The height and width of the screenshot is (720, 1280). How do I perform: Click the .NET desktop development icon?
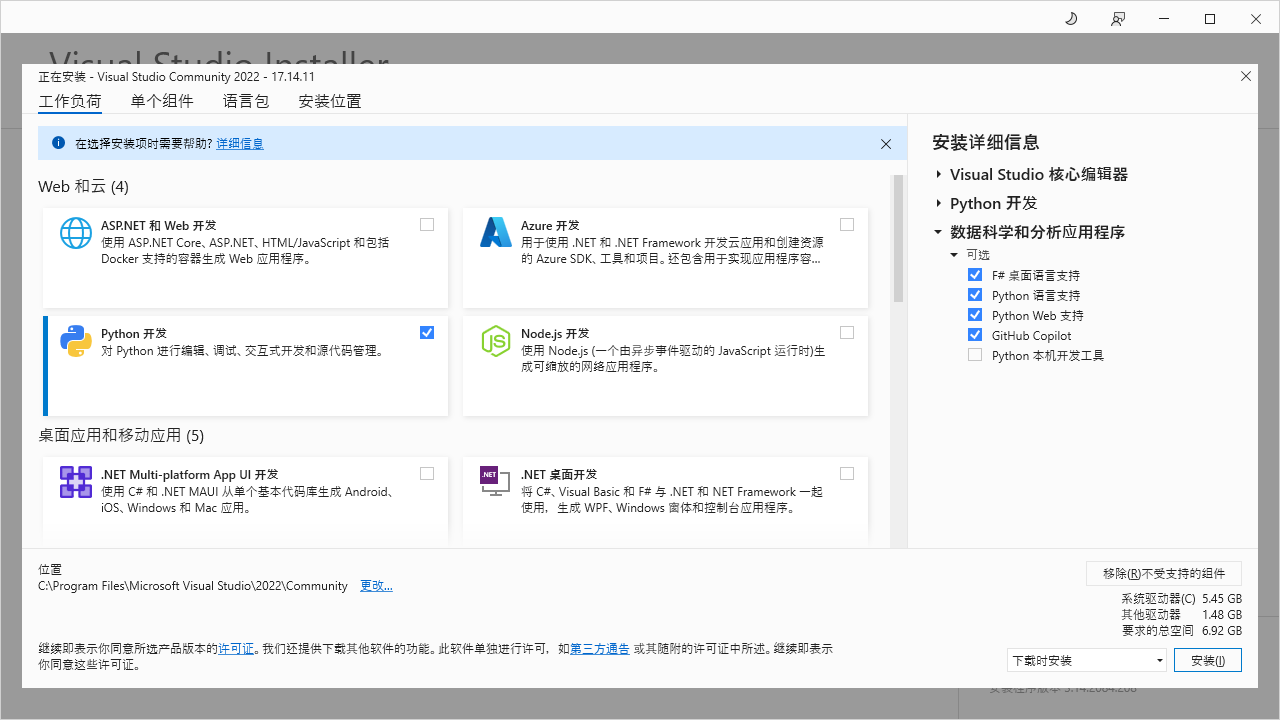[x=496, y=482]
